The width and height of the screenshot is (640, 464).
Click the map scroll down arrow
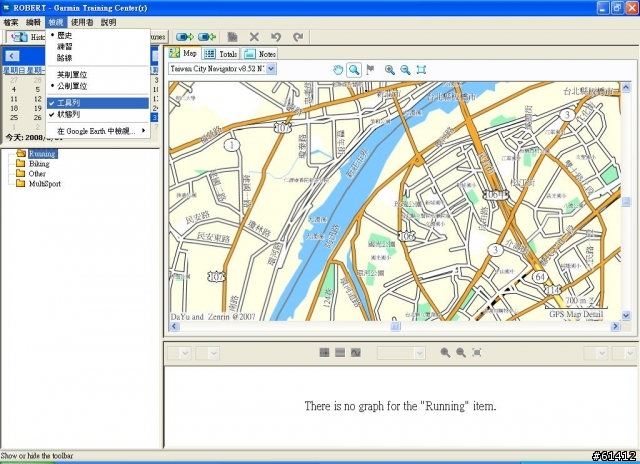626,315
